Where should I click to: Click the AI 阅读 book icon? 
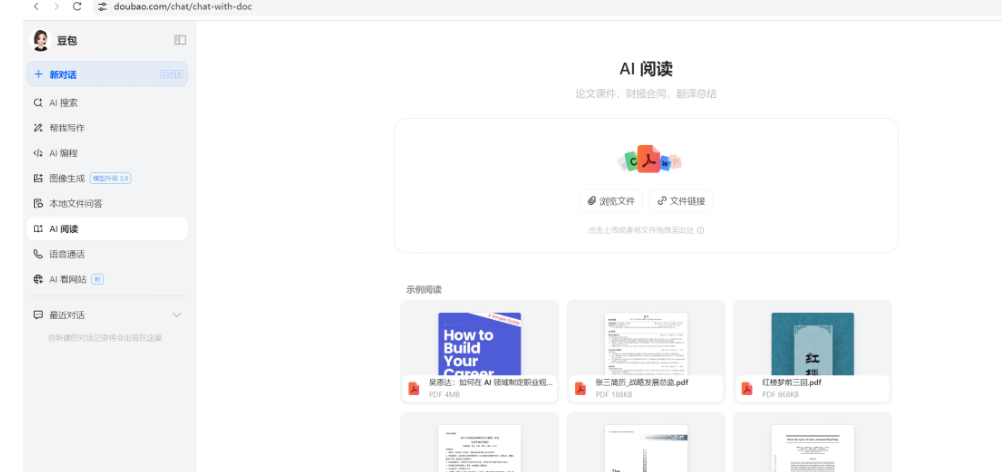(38, 229)
